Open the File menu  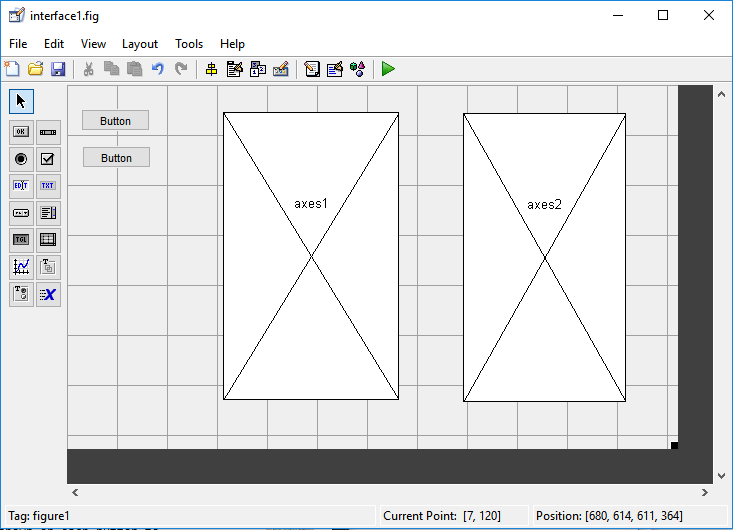pos(18,44)
